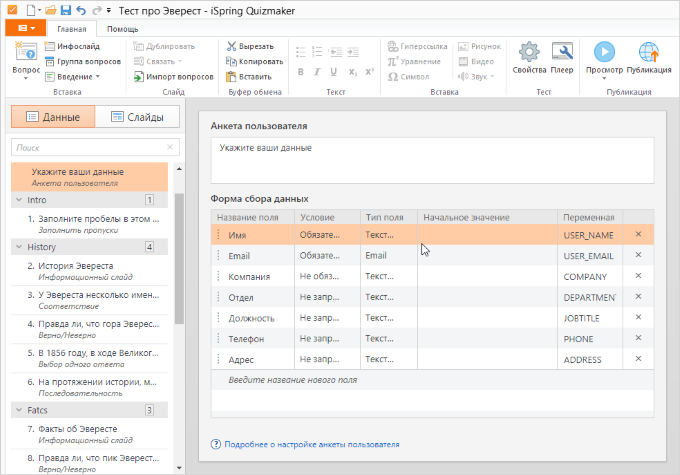Viewport: 680px width, 475px height.
Task: Edit the Укажите ваши данные text box
Action: click(432, 161)
